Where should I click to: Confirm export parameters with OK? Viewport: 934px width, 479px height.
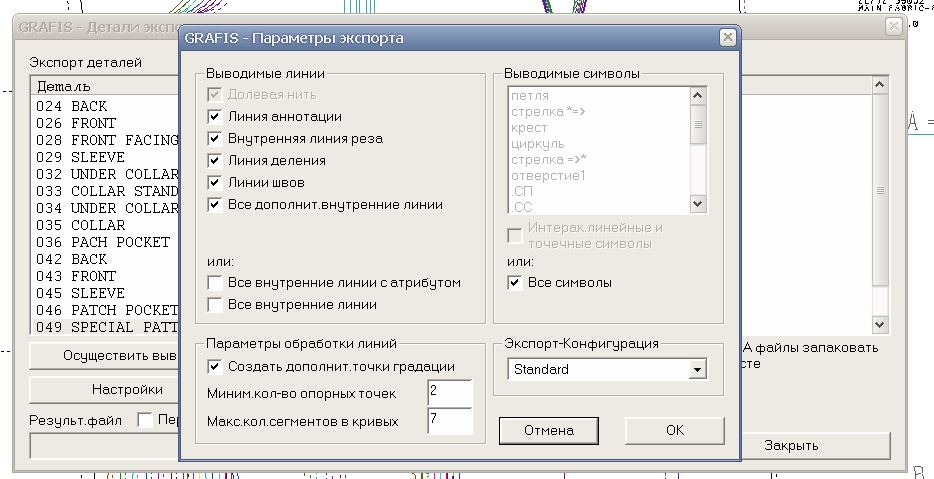675,430
